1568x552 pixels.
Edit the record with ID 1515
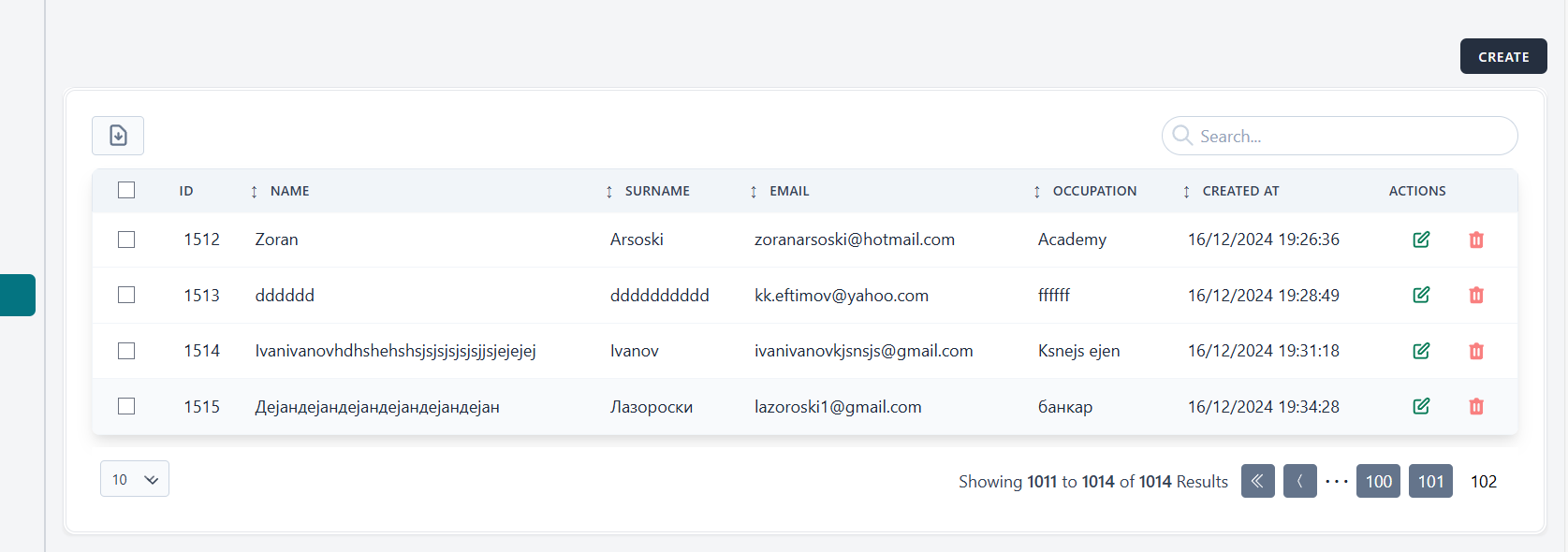click(1420, 406)
